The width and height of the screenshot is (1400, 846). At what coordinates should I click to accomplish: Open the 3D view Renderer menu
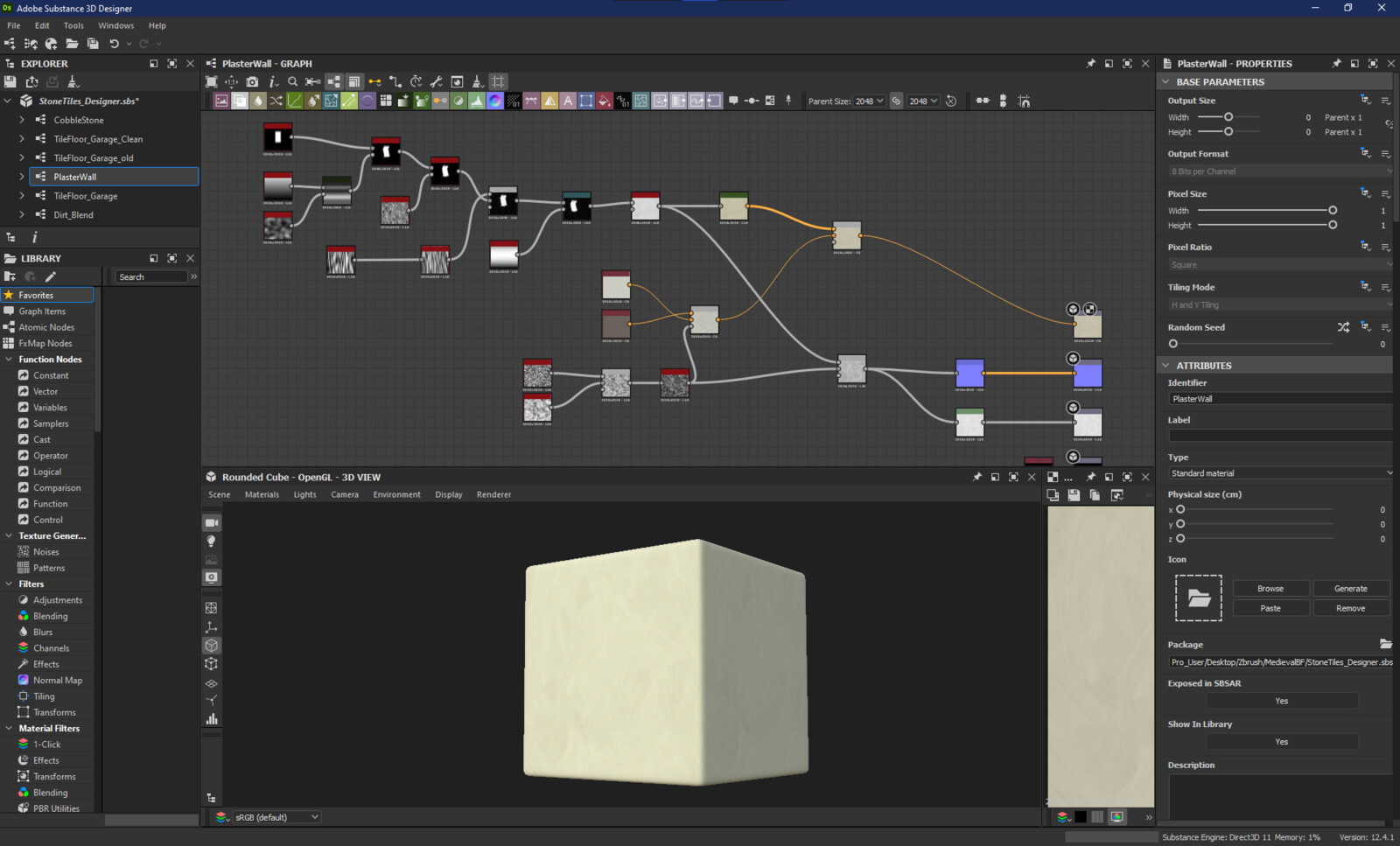coord(493,494)
